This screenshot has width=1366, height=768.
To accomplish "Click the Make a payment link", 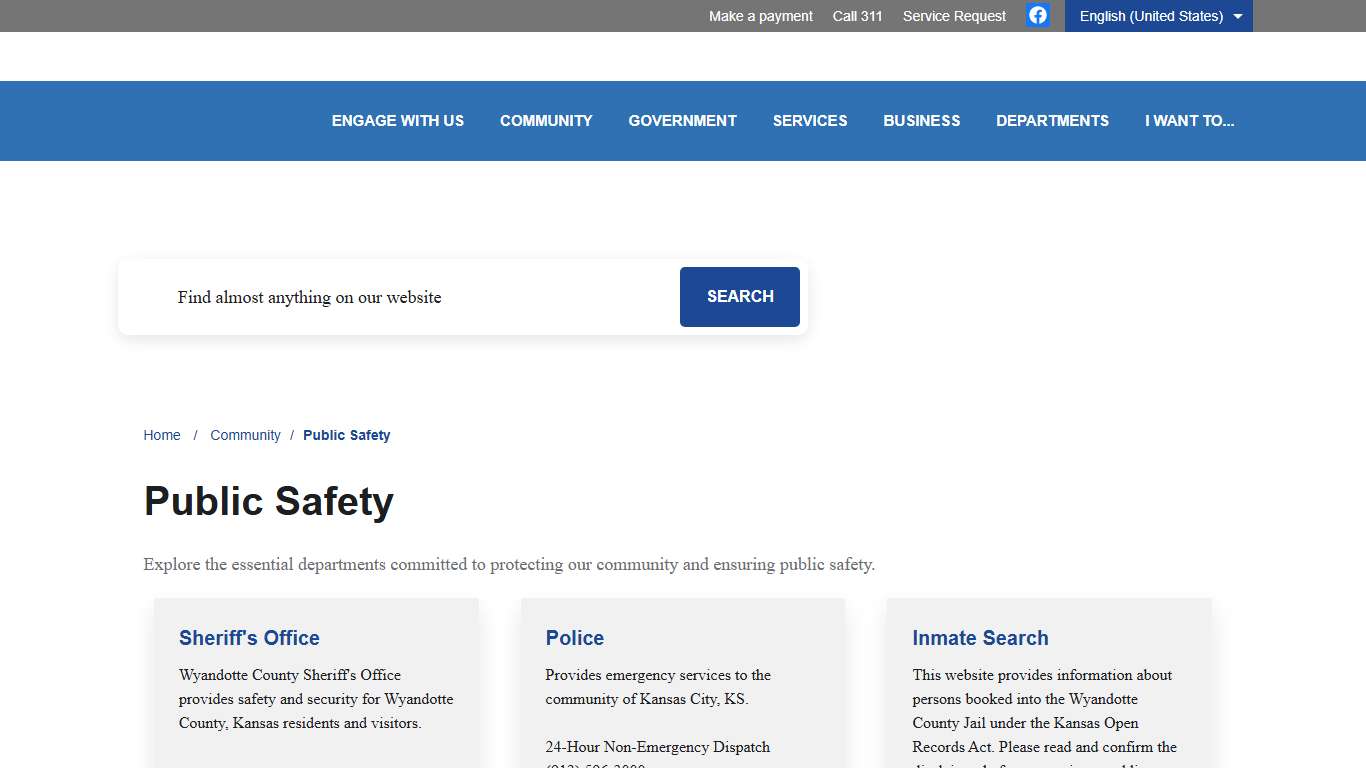I will (760, 16).
